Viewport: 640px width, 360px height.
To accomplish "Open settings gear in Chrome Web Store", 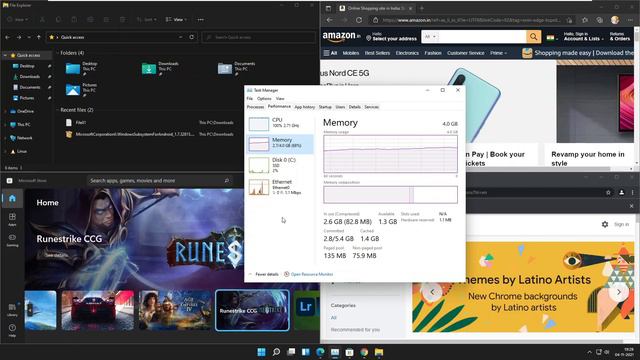I will [605, 224].
